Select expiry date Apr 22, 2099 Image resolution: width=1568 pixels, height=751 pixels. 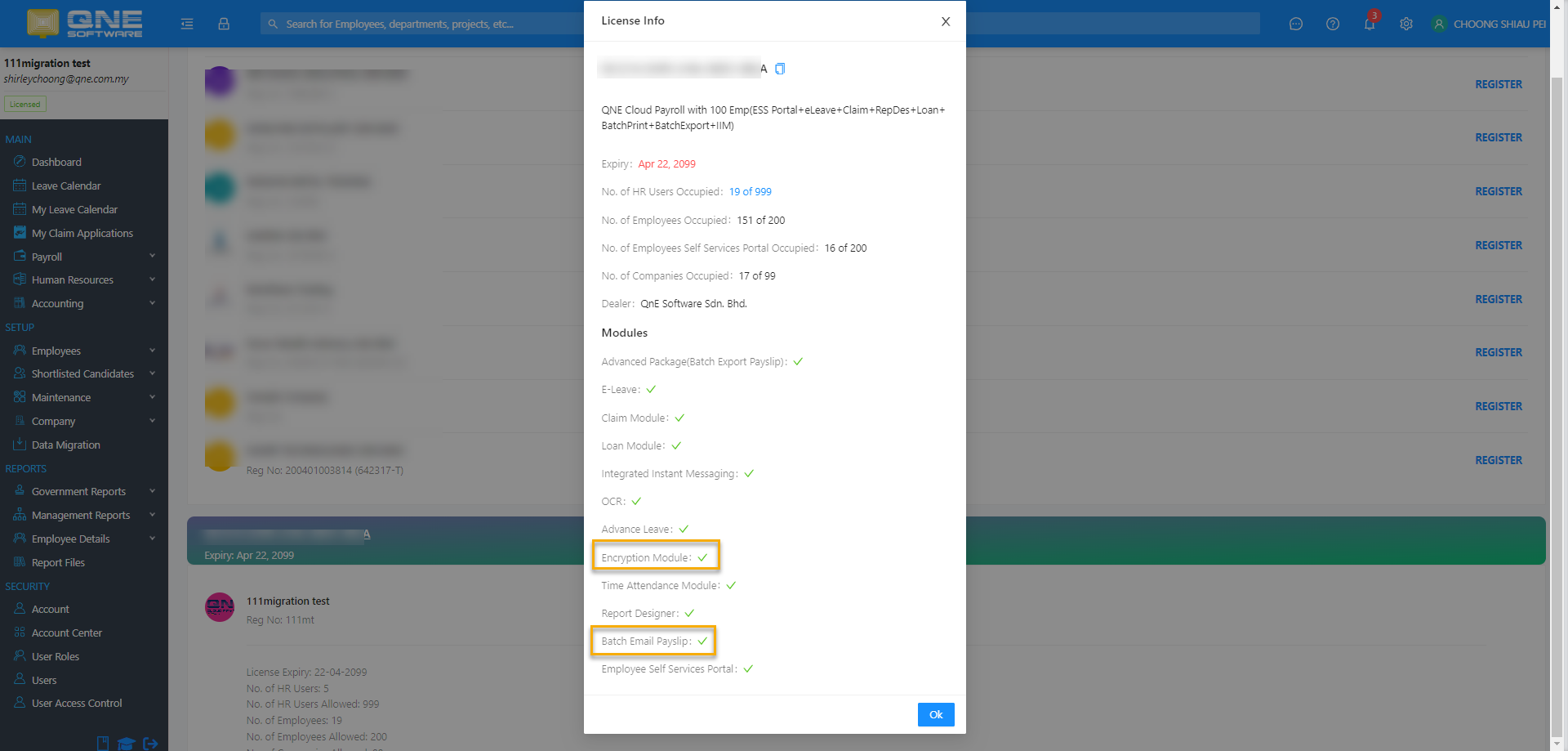point(666,164)
